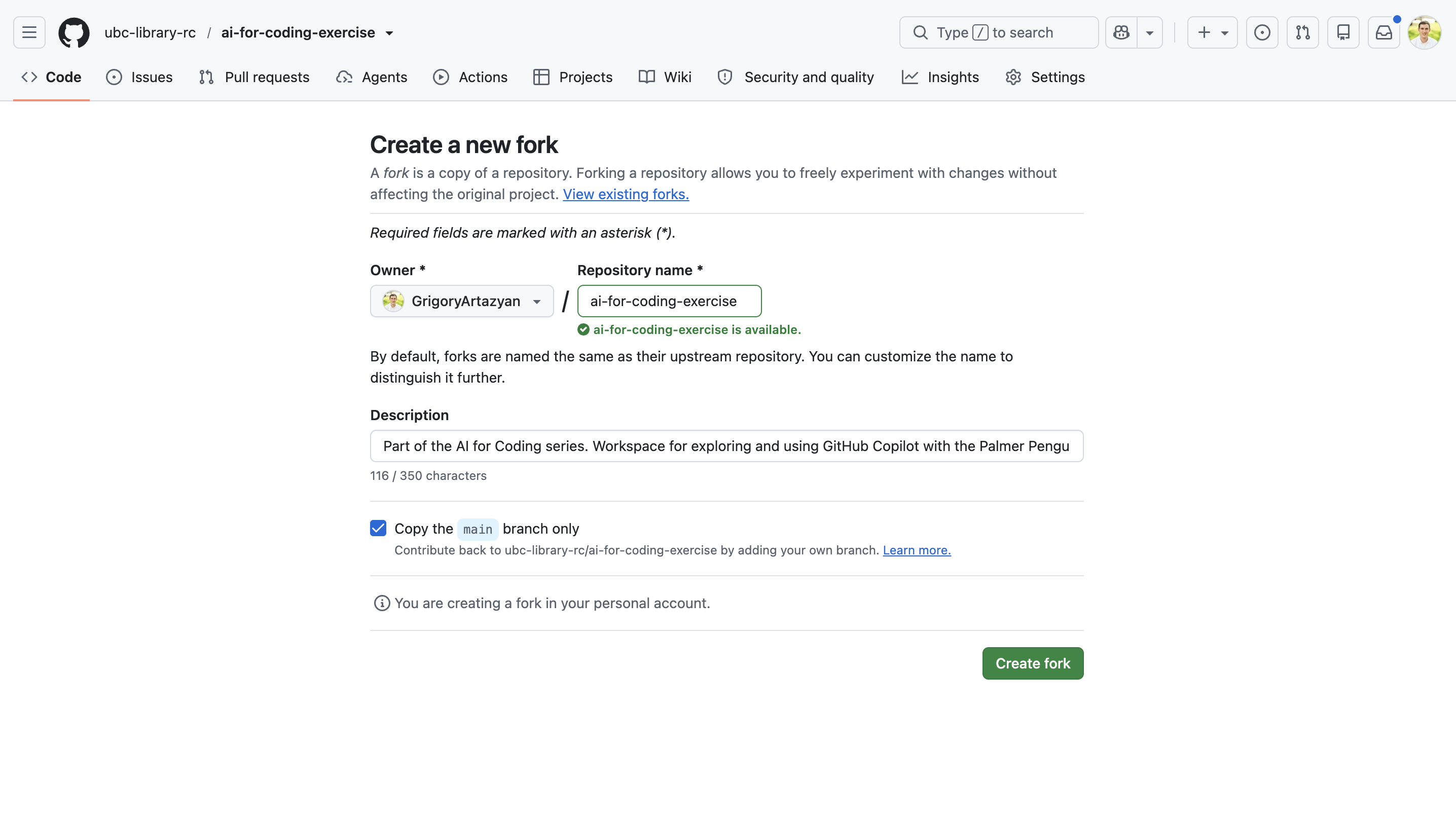Open repository switcher dropdown next to ai-for-coding-exercise
The height and width of the screenshot is (822, 1456).
click(x=389, y=33)
